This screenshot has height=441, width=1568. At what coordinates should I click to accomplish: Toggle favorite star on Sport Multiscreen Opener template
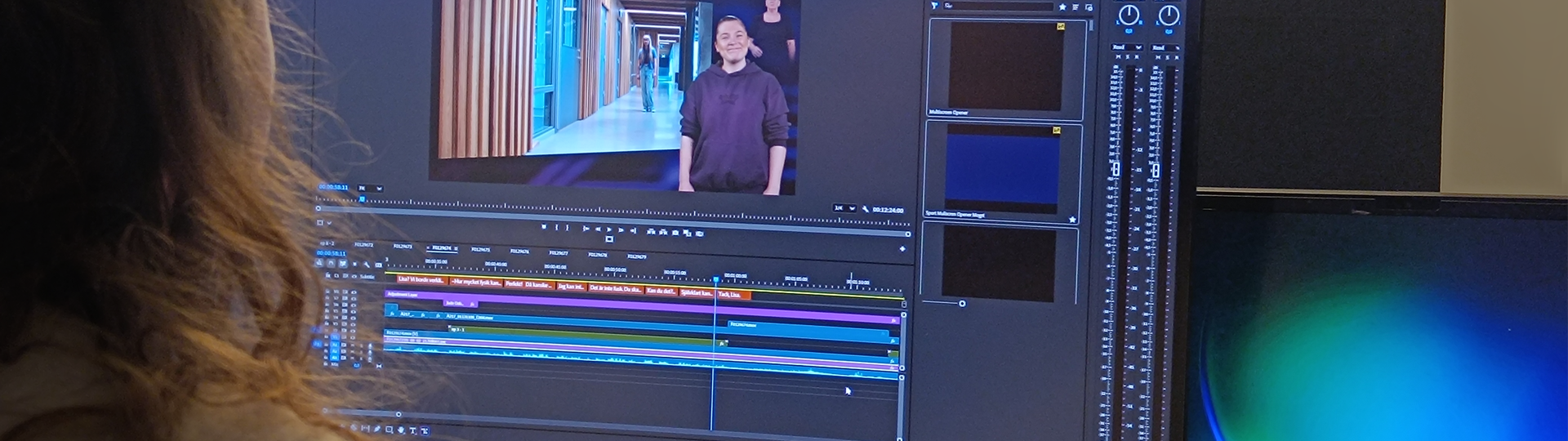(x=1072, y=219)
